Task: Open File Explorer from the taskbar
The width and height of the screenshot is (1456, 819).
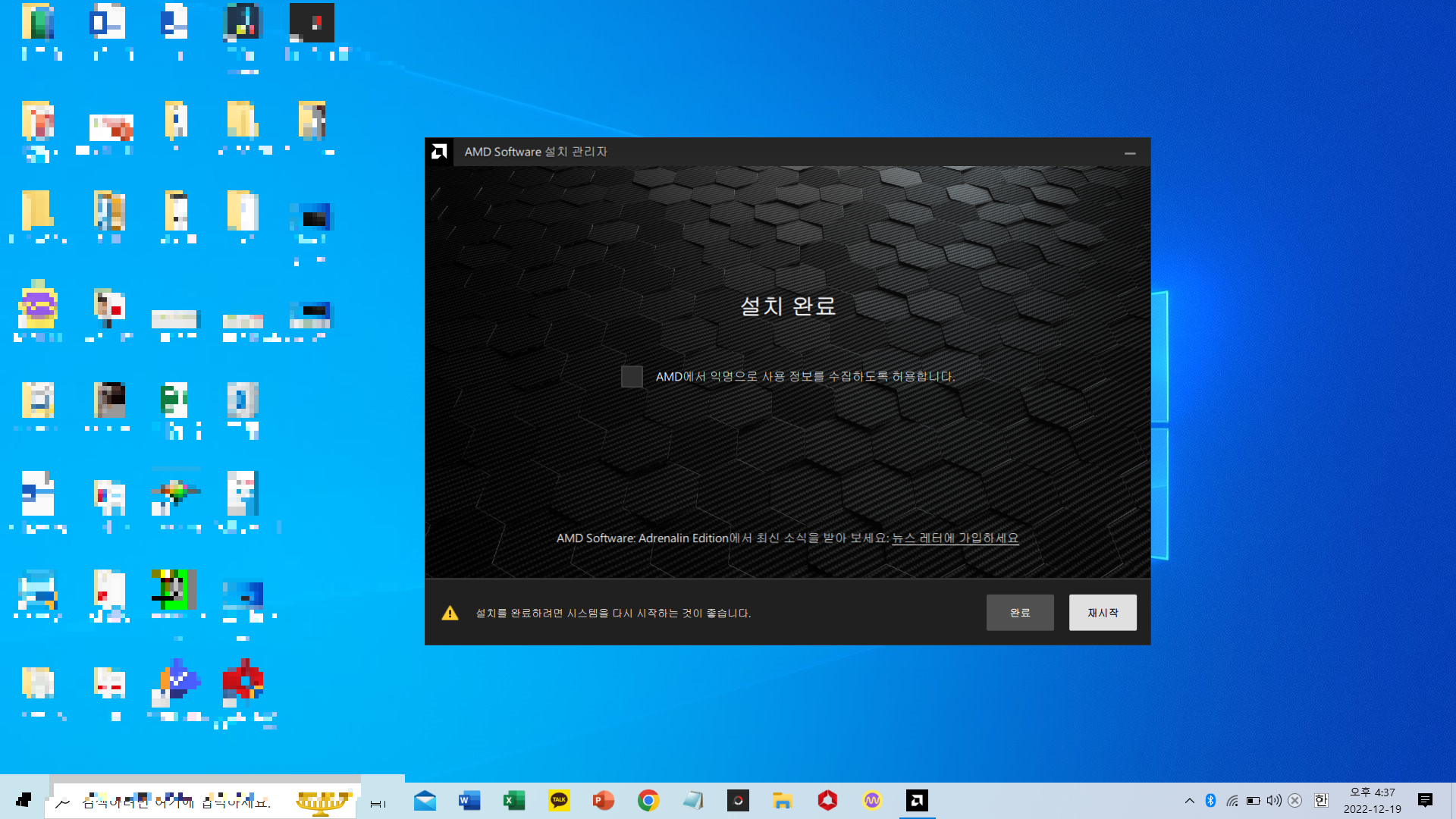Action: click(x=783, y=801)
